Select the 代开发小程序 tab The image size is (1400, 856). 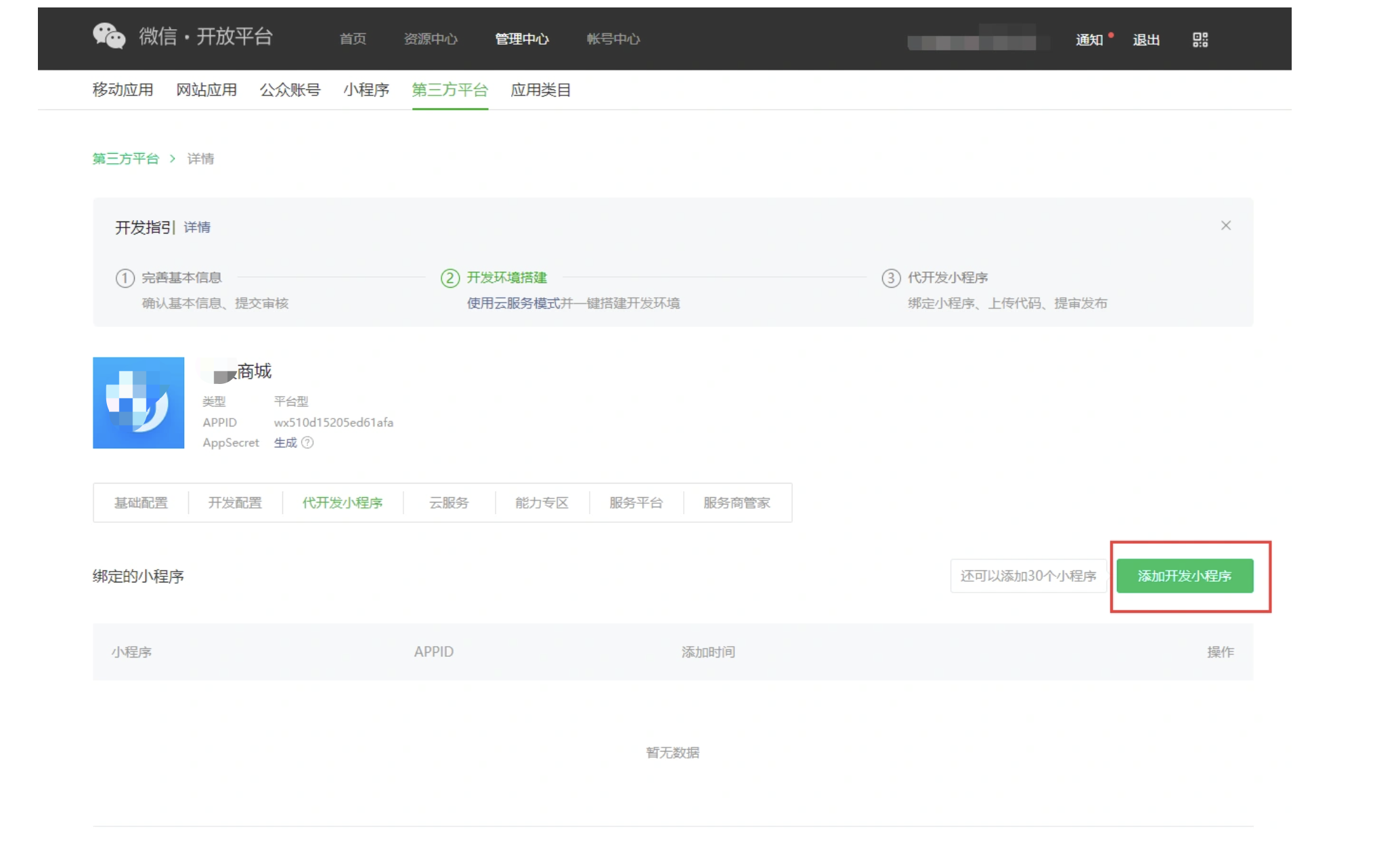[x=343, y=502]
